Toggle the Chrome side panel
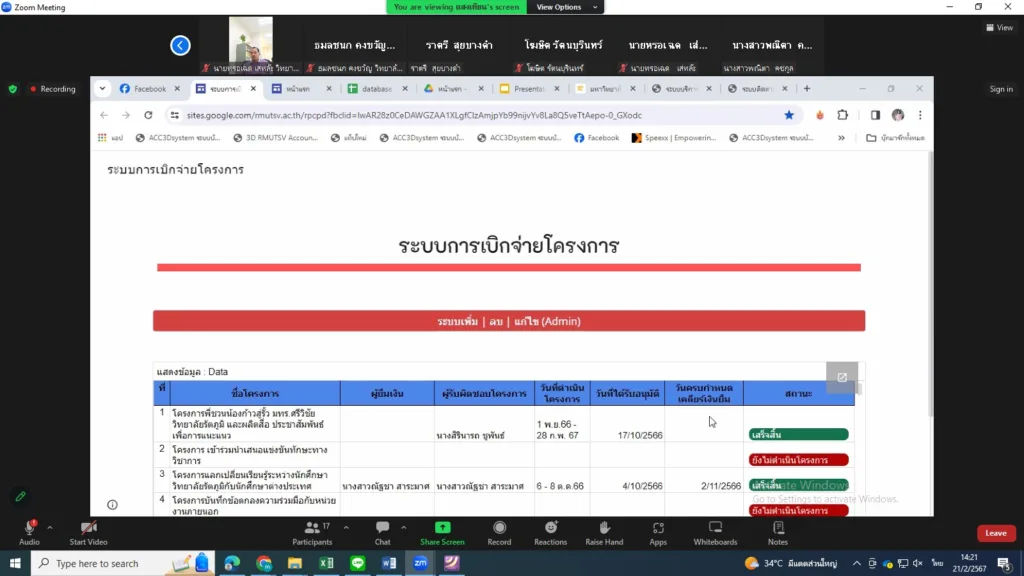1024x576 pixels. click(875, 115)
